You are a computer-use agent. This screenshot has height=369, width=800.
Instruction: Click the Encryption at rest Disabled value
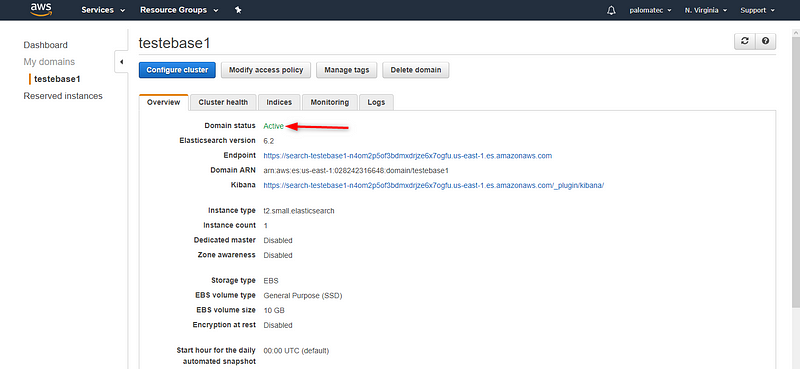click(278, 325)
